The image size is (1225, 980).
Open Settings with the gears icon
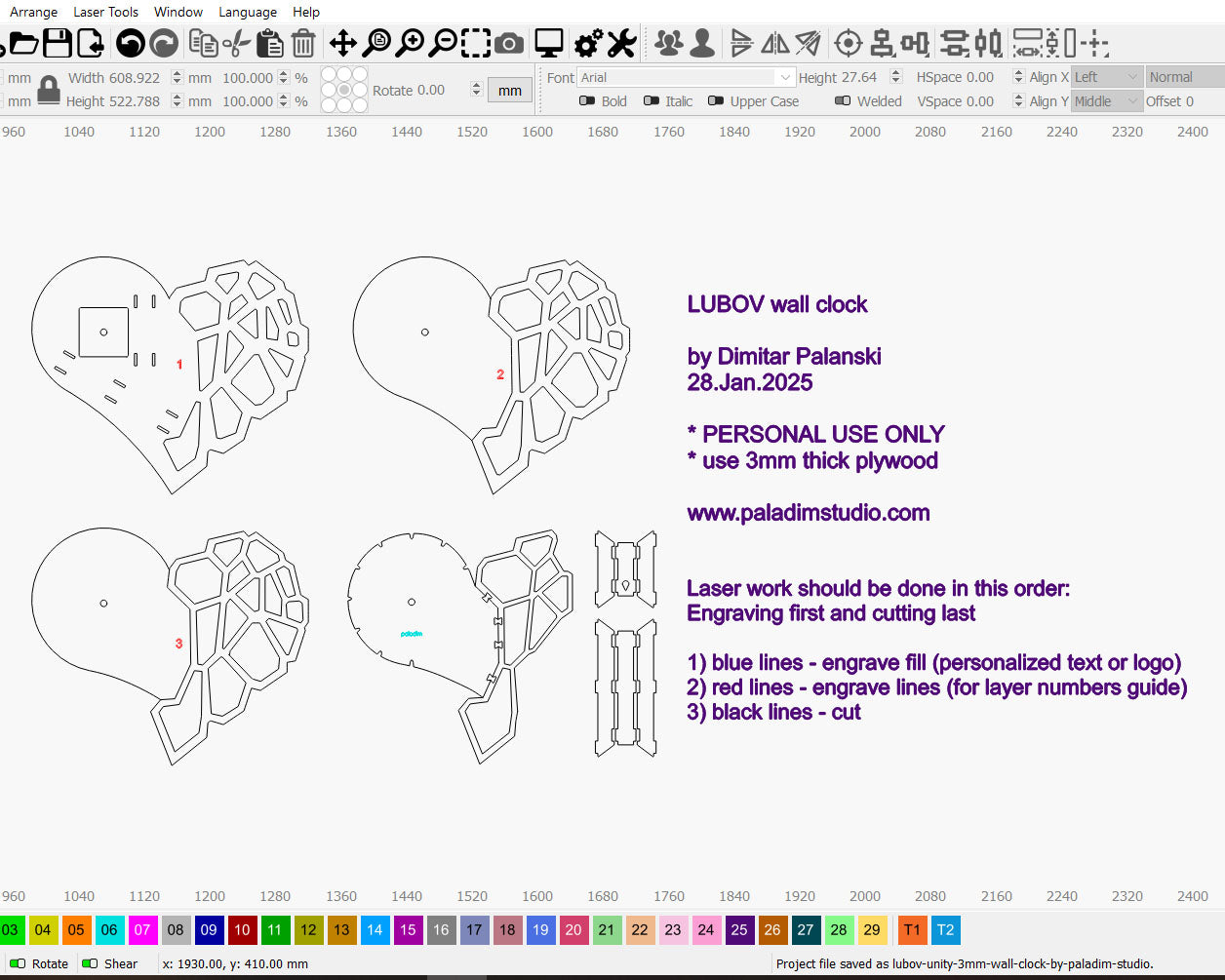click(x=588, y=43)
